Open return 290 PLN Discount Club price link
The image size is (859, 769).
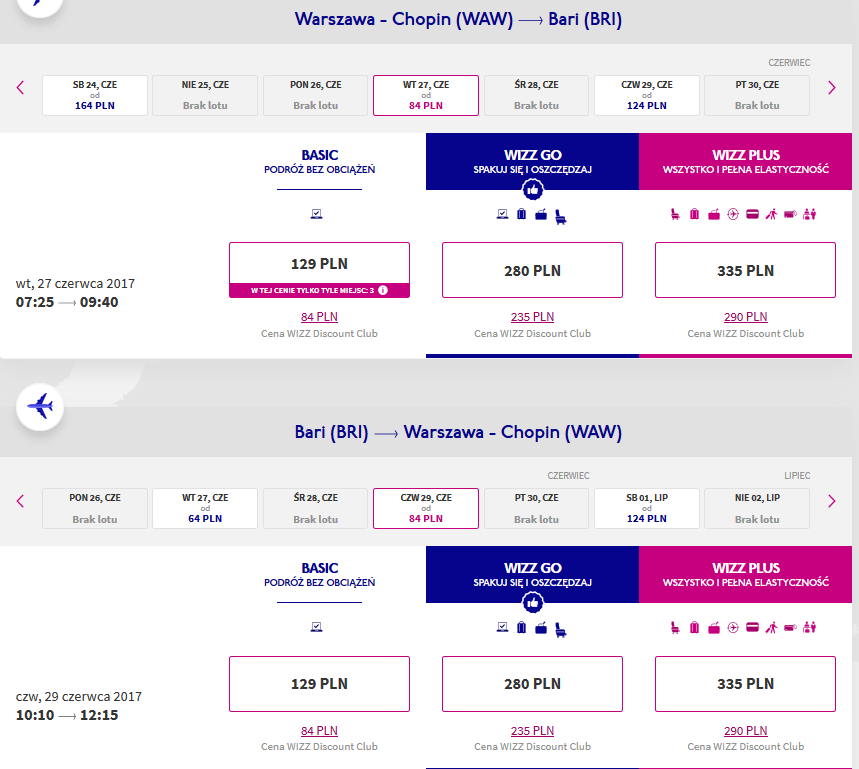click(746, 731)
